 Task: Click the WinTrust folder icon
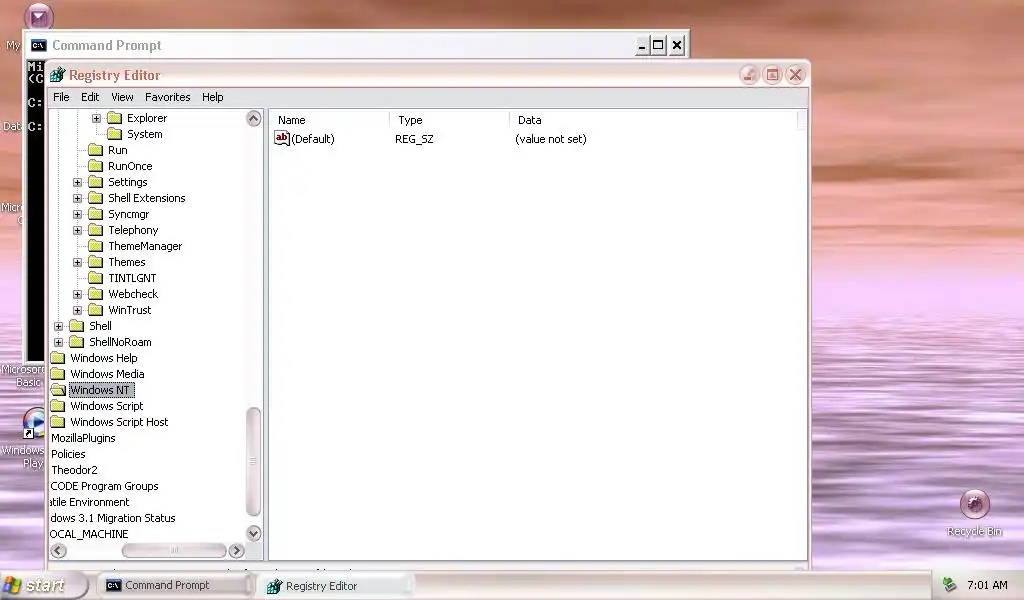(96, 310)
